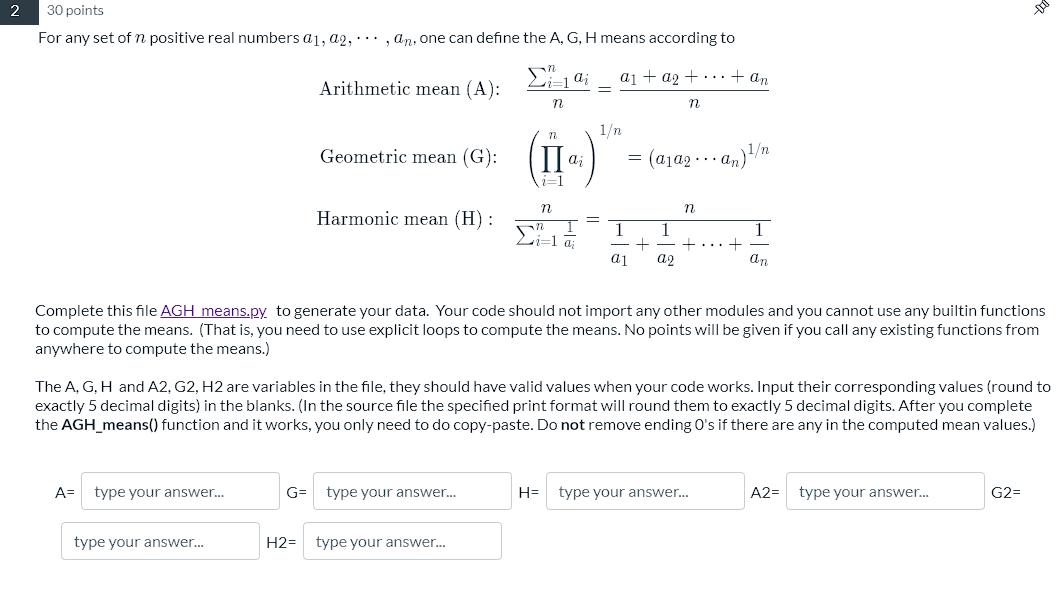Click the H= answer input field
Viewport: 1061px width, 595px height.
tap(645, 491)
